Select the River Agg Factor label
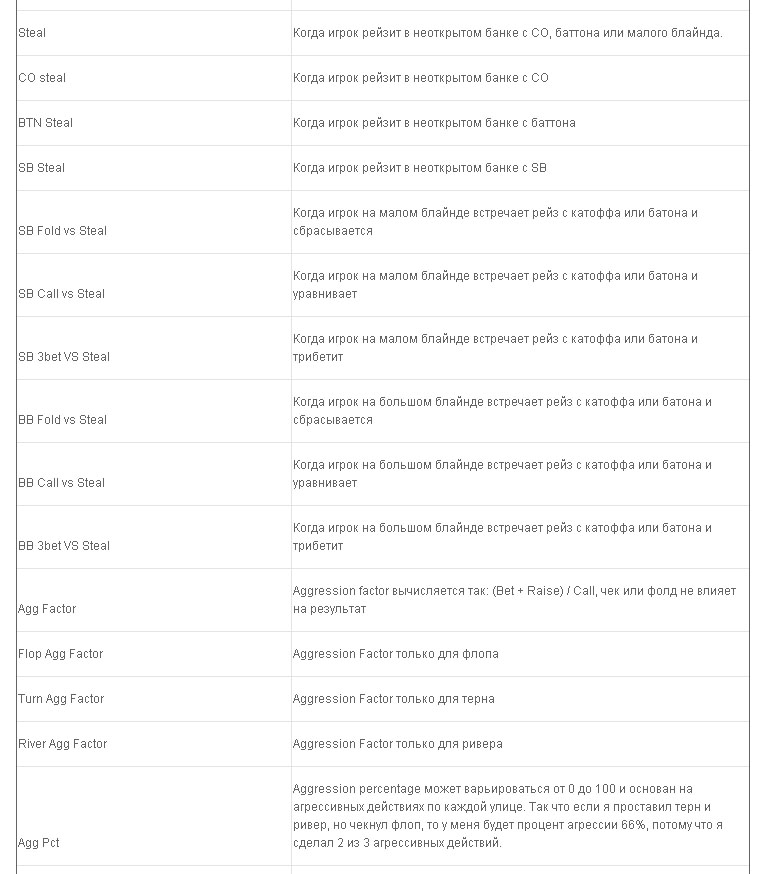Image resolution: width=766 pixels, height=874 pixels. [x=62, y=745]
